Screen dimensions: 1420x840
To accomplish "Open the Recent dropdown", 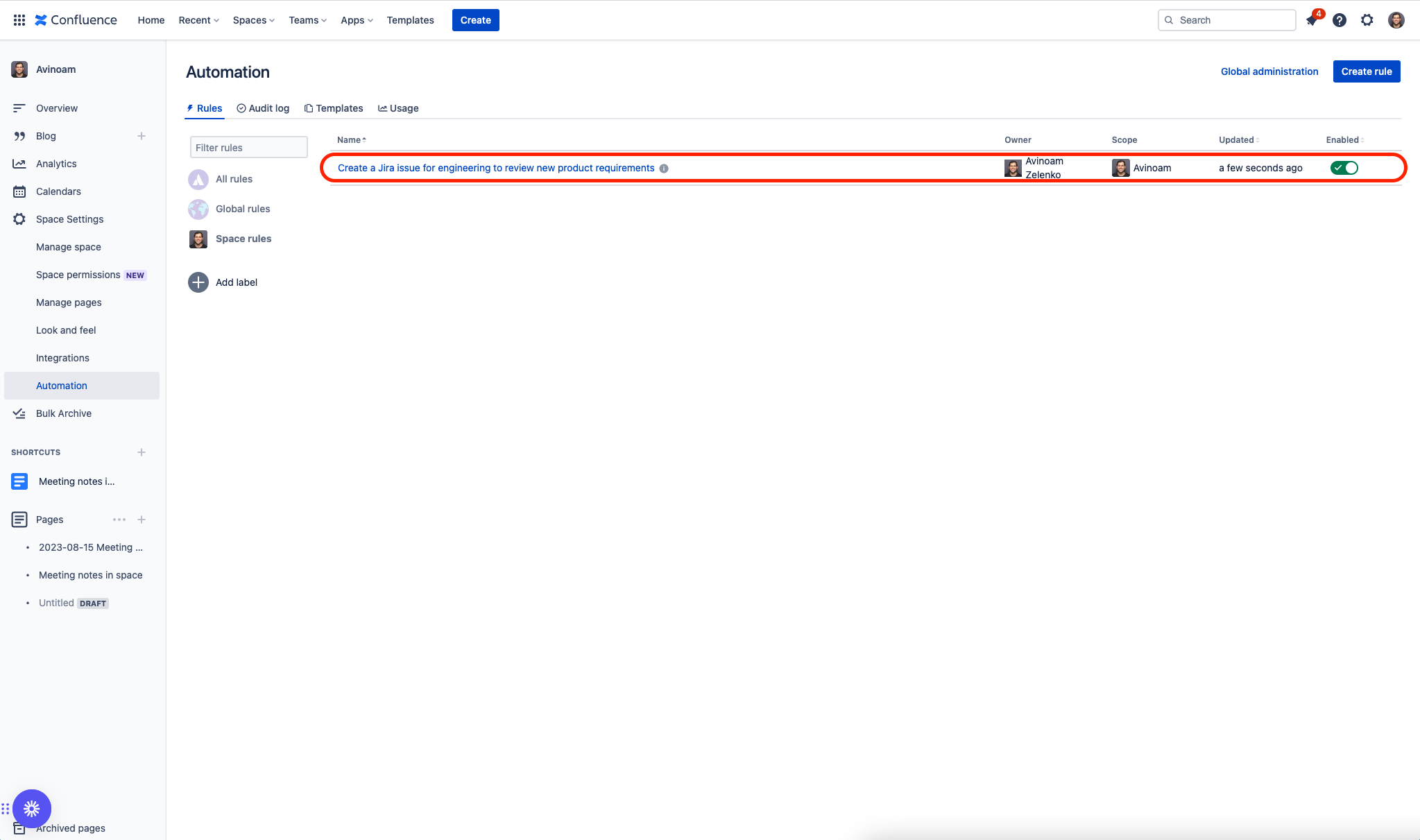I will [x=198, y=20].
